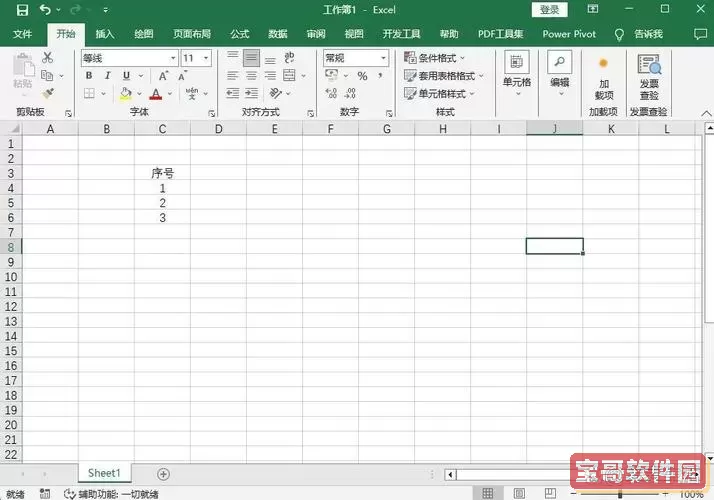Toggle underline formatting
The width and height of the screenshot is (714, 500).
pos(126,76)
